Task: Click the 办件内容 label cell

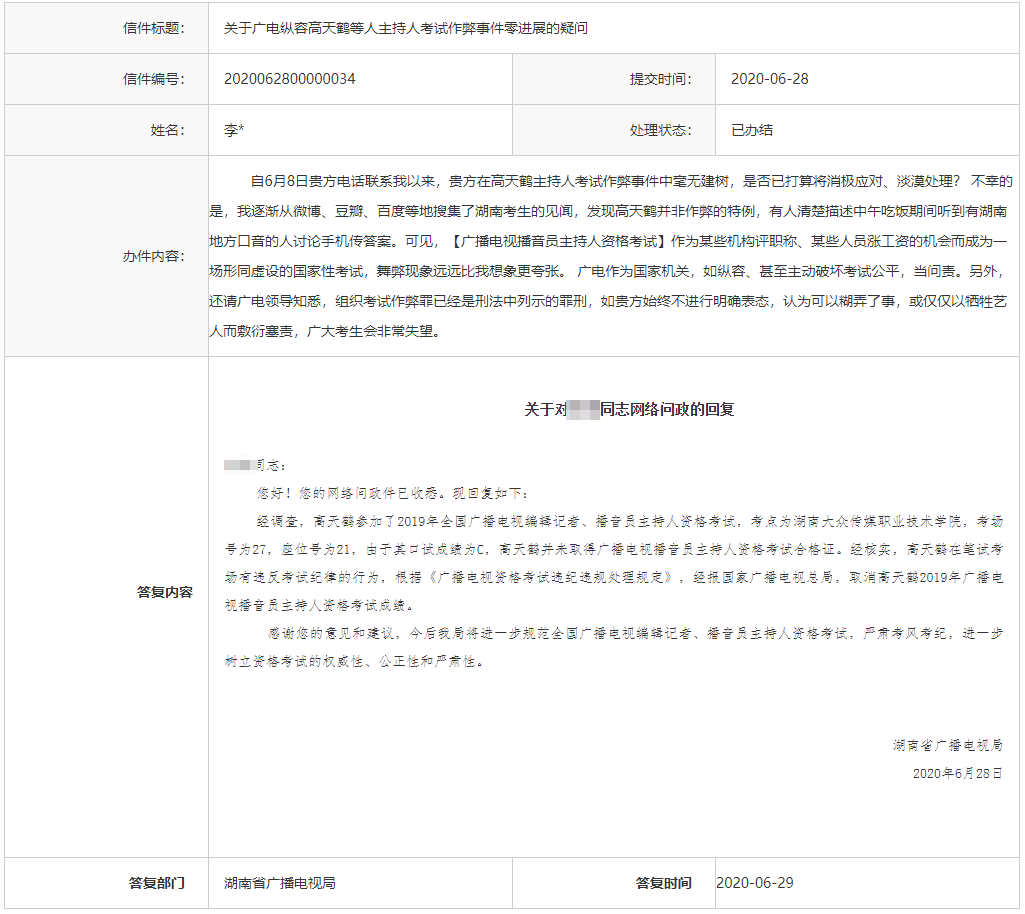Action: pos(153,256)
